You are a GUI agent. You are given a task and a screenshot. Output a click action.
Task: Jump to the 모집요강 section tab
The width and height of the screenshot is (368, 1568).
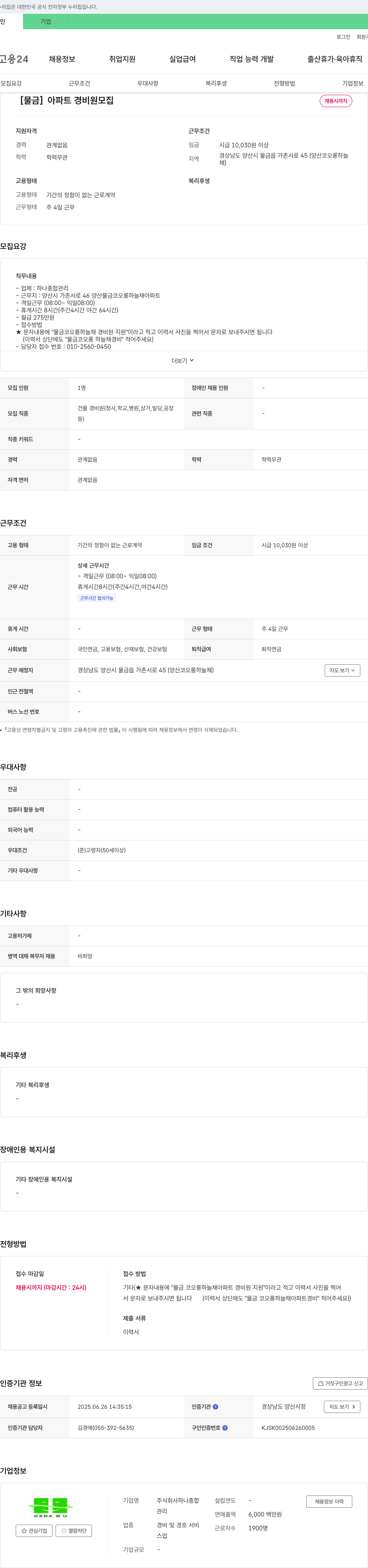click(x=11, y=83)
